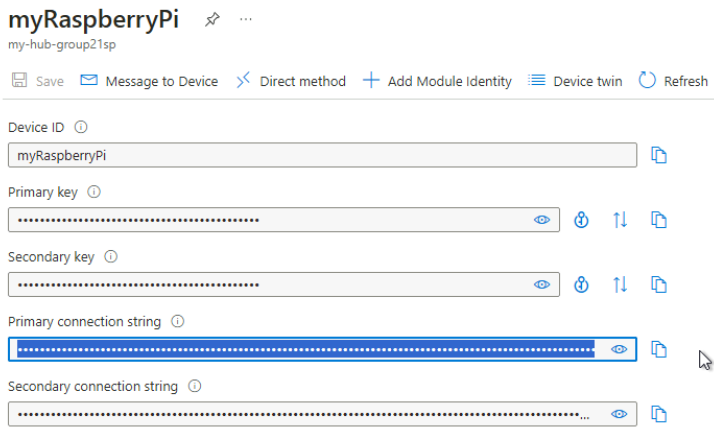
Task: Click inside the Secondary key field
Action: click(284, 284)
